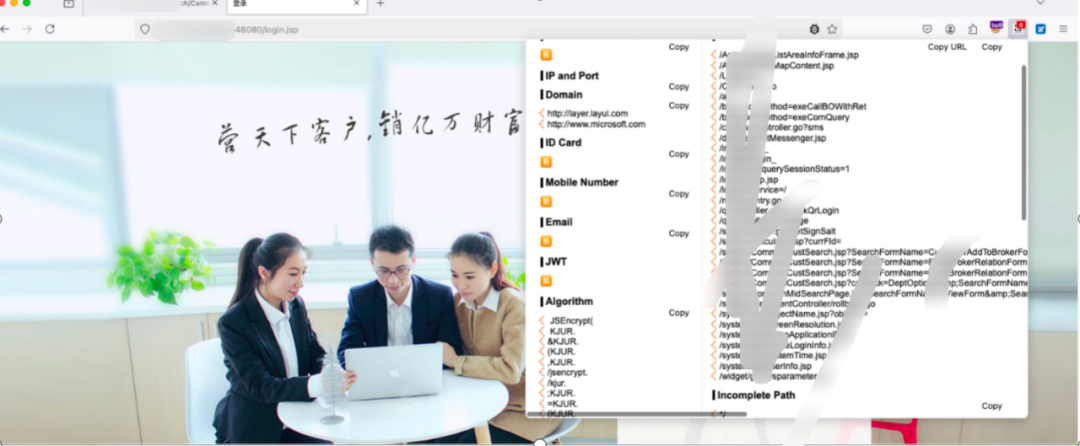The width and height of the screenshot is (1080, 446).
Task: Click the path containing MidSearchPage
Action: [873, 293]
